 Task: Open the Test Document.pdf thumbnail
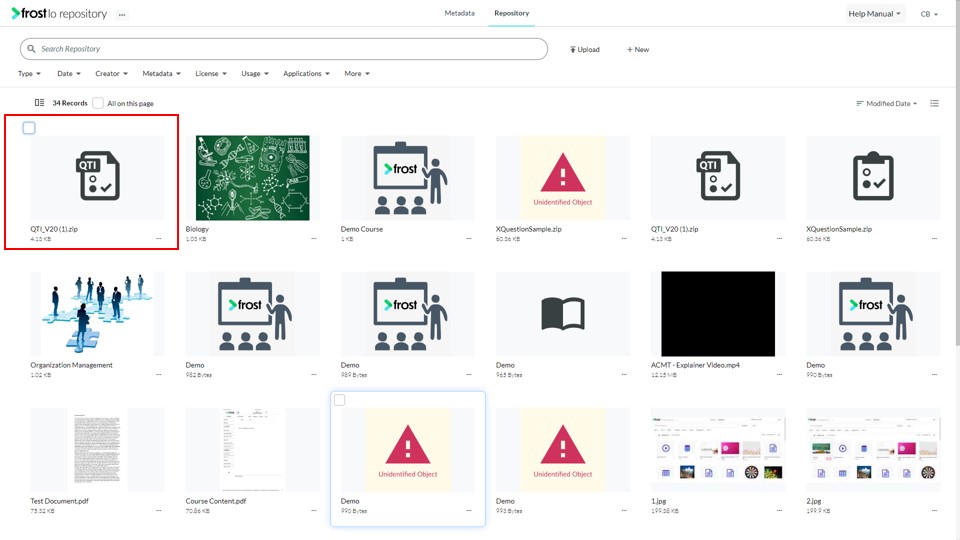97,449
